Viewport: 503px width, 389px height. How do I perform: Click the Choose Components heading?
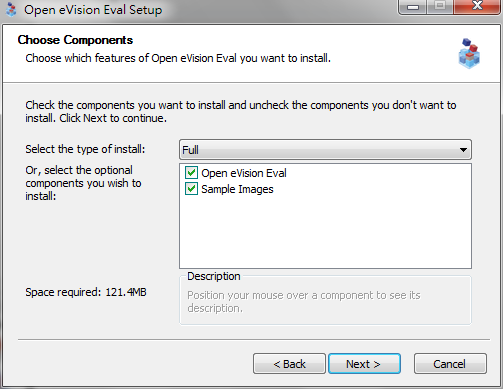(75, 40)
